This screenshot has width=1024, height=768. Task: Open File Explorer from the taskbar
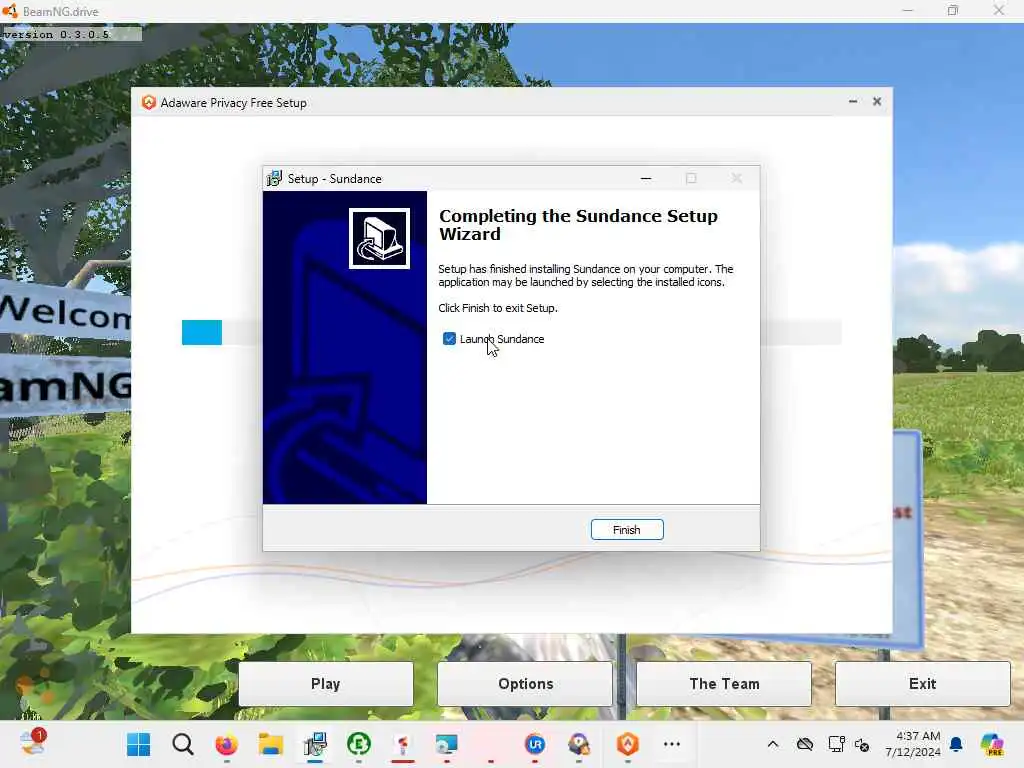(x=270, y=744)
